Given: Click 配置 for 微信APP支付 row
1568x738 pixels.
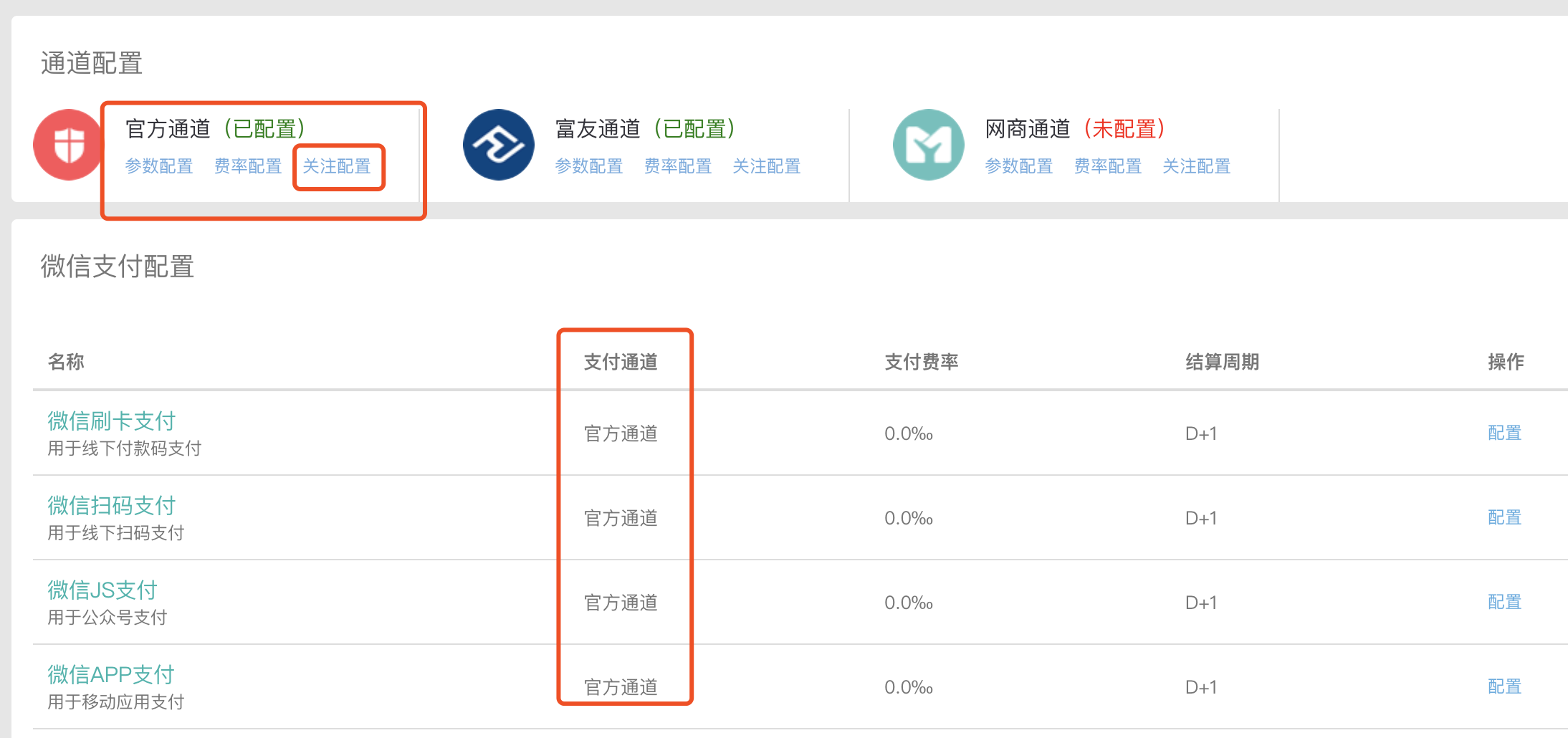Looking at the screenshot, I should 1504,686.
